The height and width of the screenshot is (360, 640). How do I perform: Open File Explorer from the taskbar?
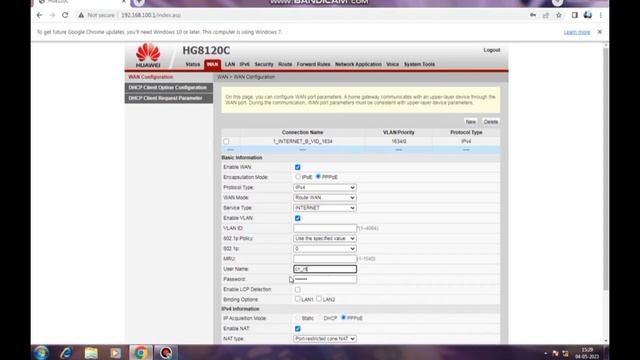tap(91, 352)
